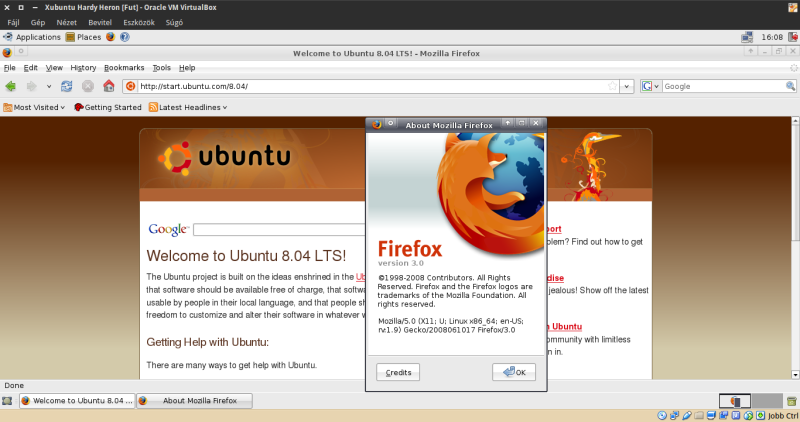Viewport: 800px width, 422px height.
Task: Click OK in the About dialog
Action: coord(514,372)
